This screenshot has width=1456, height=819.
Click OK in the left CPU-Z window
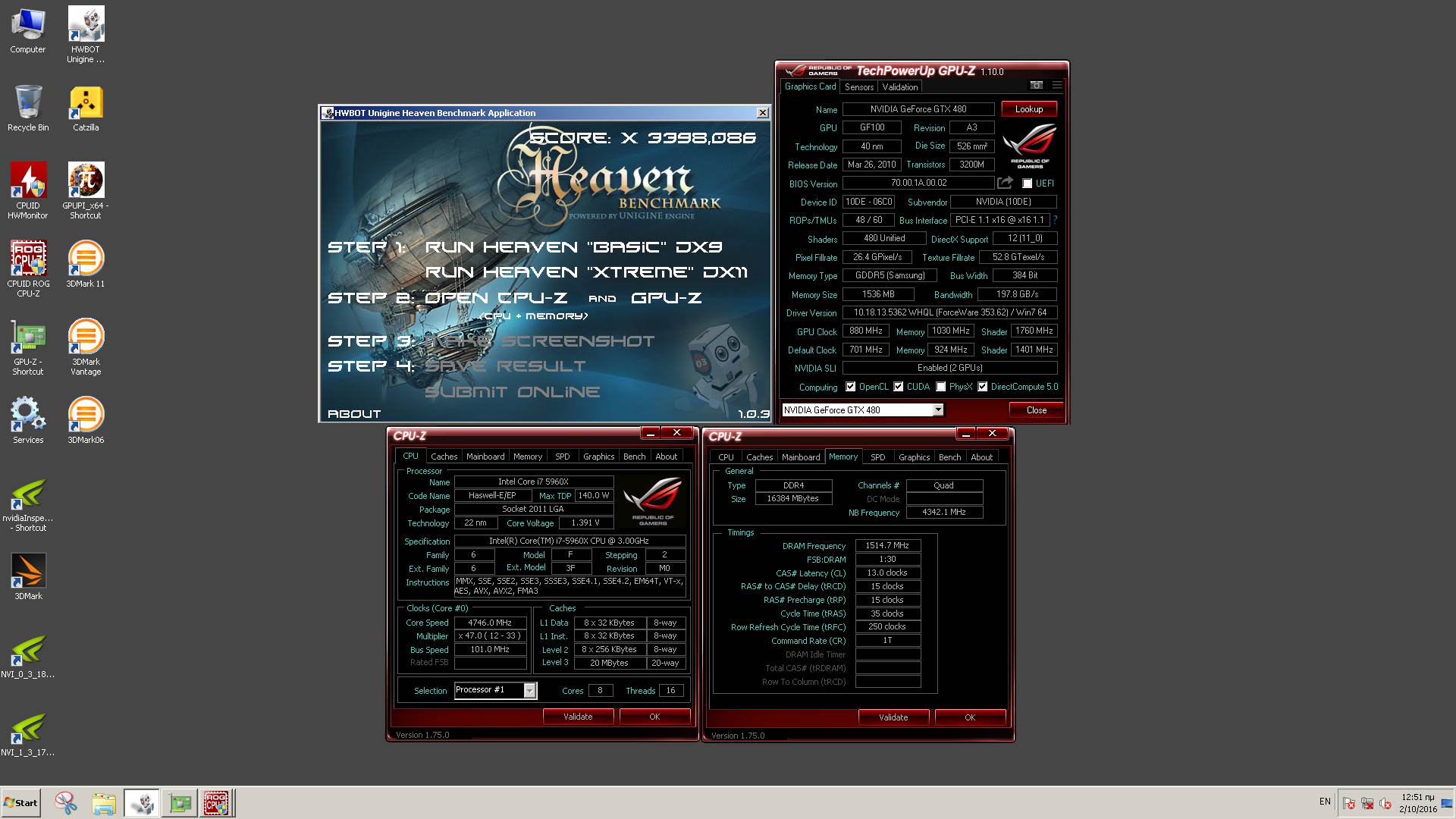click(x=654, y=717)
